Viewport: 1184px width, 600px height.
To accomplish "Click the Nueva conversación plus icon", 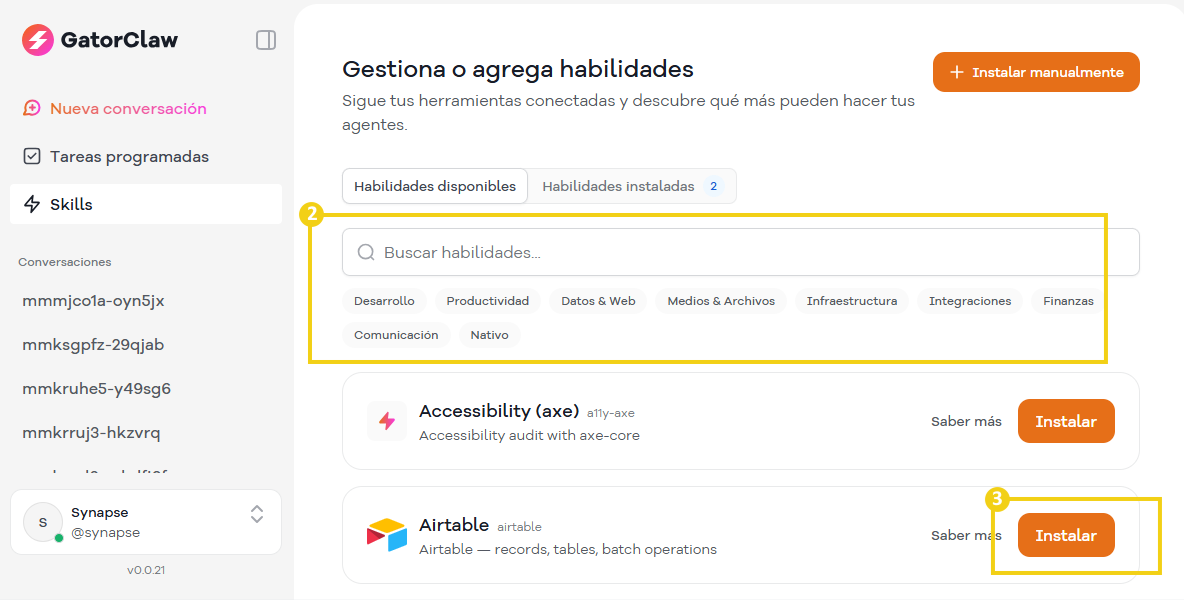I will coord(31,109).
